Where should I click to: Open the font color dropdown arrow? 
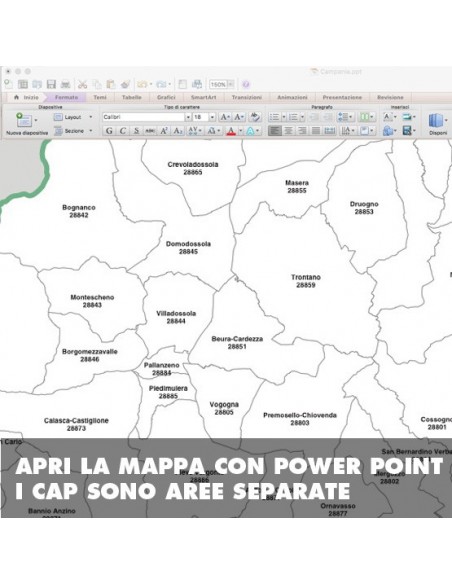tap(240, 131)
